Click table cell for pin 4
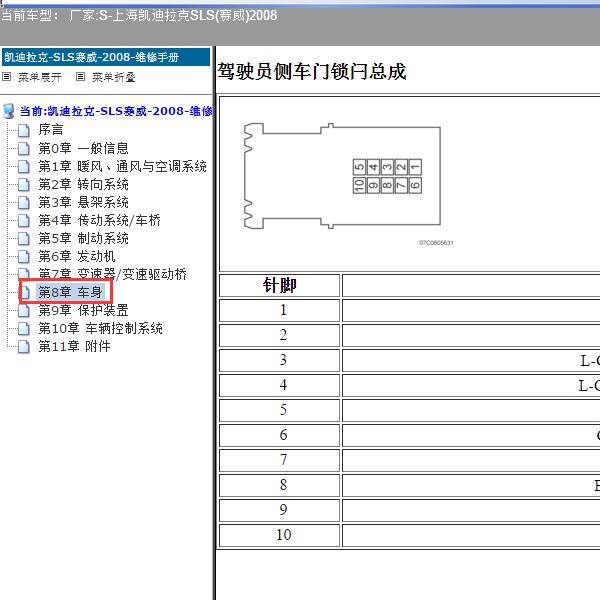Screen dimensions: 600x600 point(279,385)
